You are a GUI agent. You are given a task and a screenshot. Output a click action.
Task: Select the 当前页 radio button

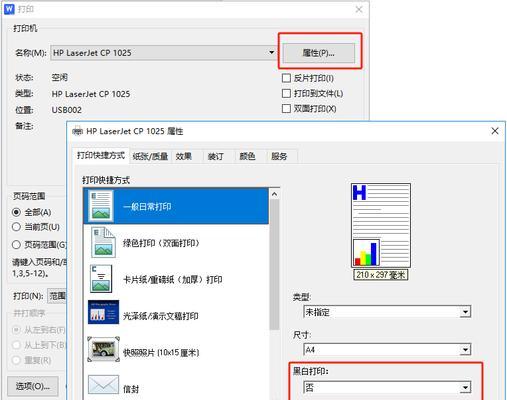coord(16,227)
